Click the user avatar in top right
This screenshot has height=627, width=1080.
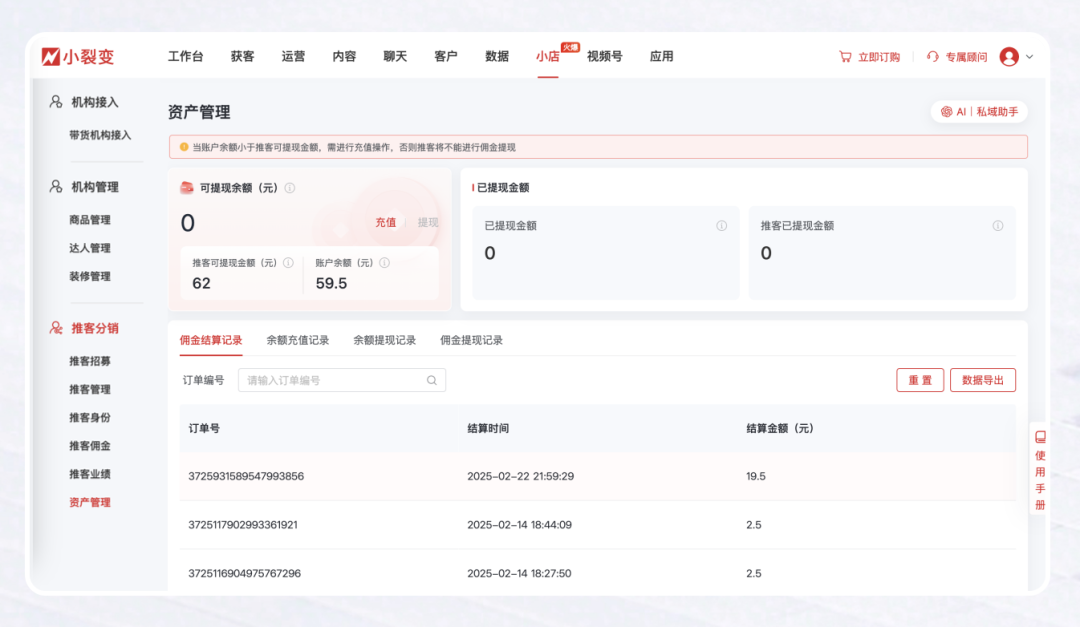(1009, 57)
